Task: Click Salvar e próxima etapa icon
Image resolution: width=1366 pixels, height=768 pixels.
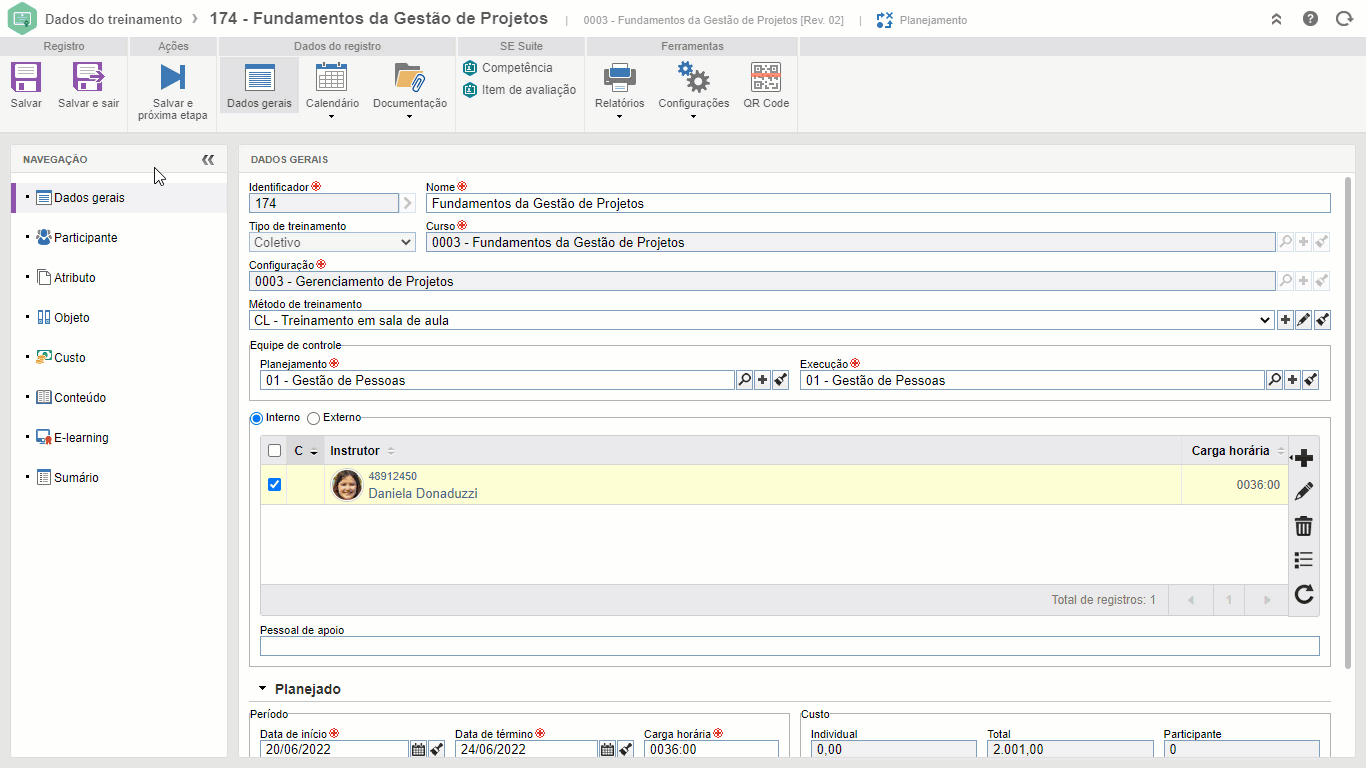Action: pos(172,78)
